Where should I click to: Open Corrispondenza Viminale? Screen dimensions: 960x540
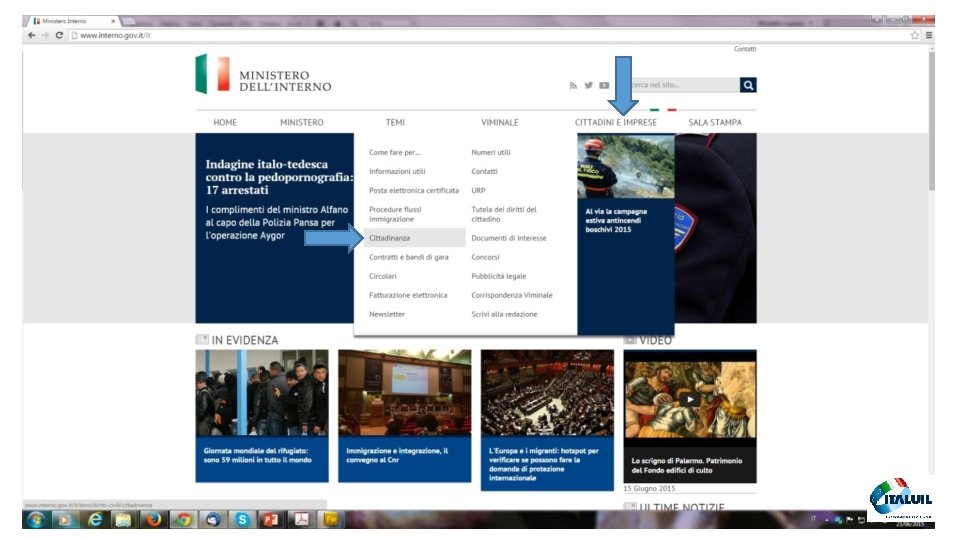tap(512, 295)
